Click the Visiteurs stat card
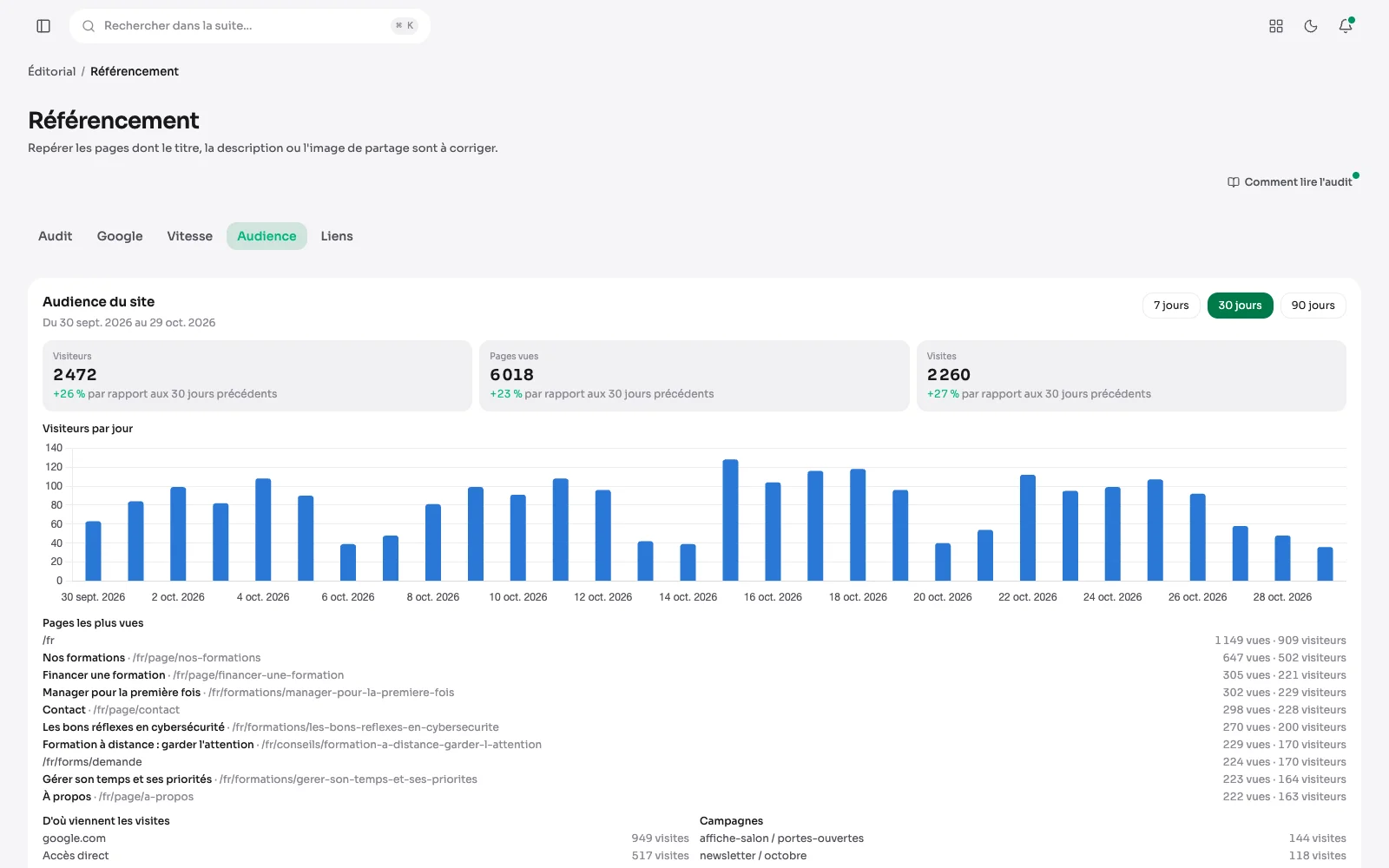 pyautogui.click(x=257, y=376)
